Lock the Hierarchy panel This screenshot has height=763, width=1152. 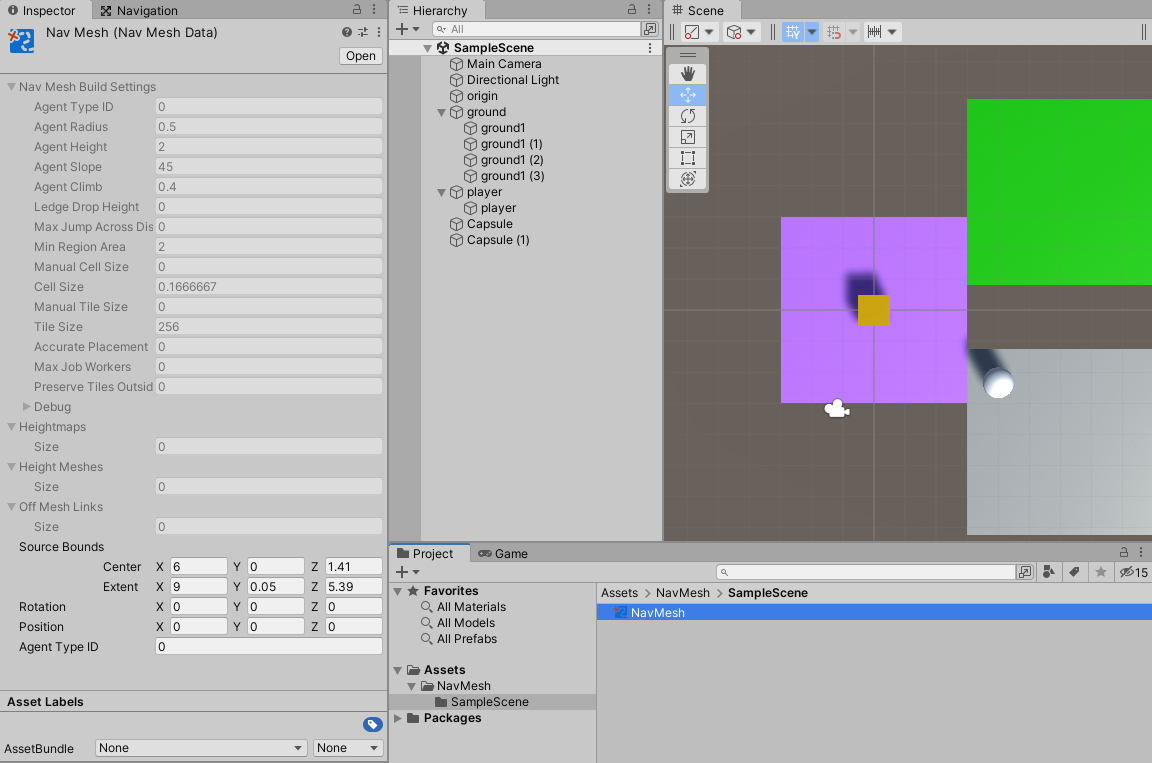pos(632,10)
